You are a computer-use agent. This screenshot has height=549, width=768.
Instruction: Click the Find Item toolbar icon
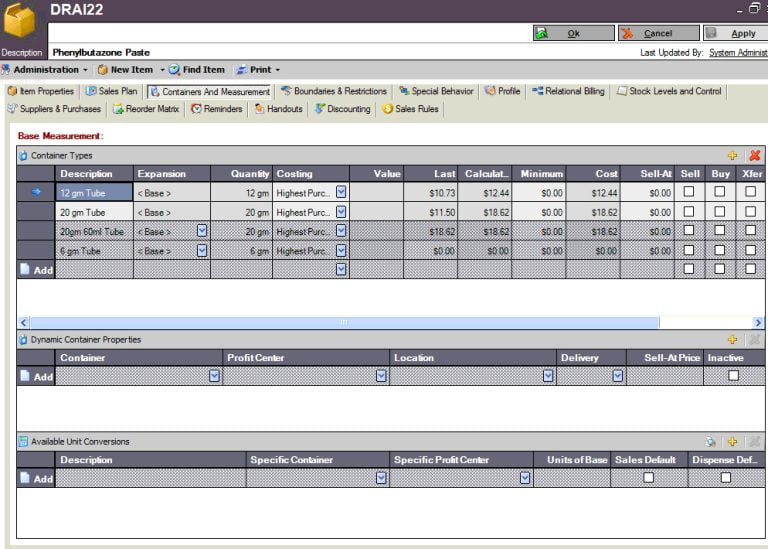coord(174,70)
